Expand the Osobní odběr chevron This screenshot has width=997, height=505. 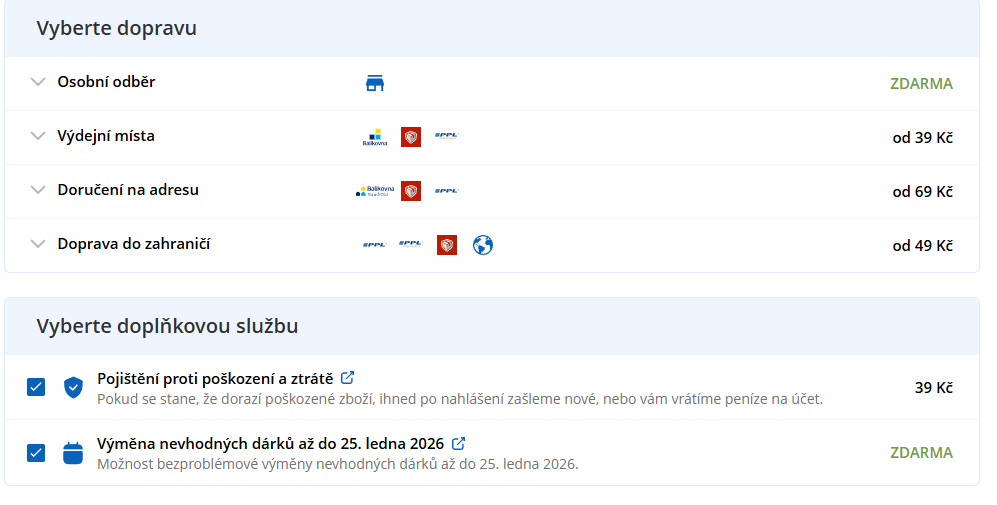(38, 82)
